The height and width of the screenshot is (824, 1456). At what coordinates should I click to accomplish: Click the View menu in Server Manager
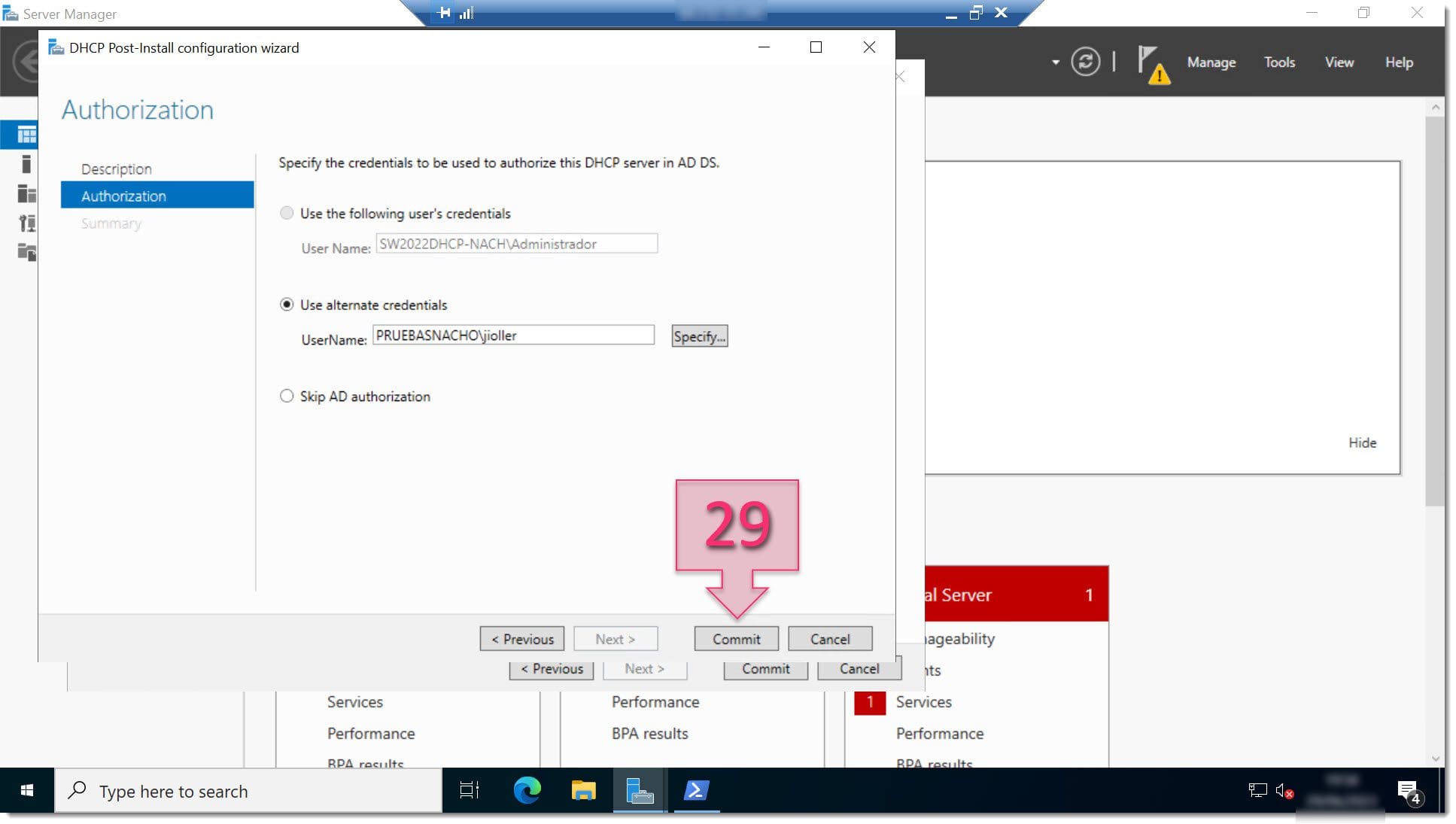click(1339, 62)
